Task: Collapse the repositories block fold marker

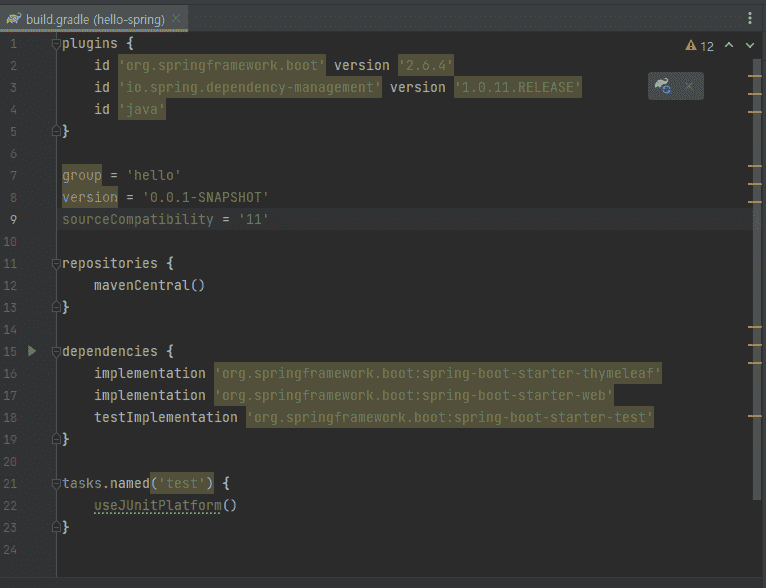Action: pyautogui.click(x=56, y=264)
